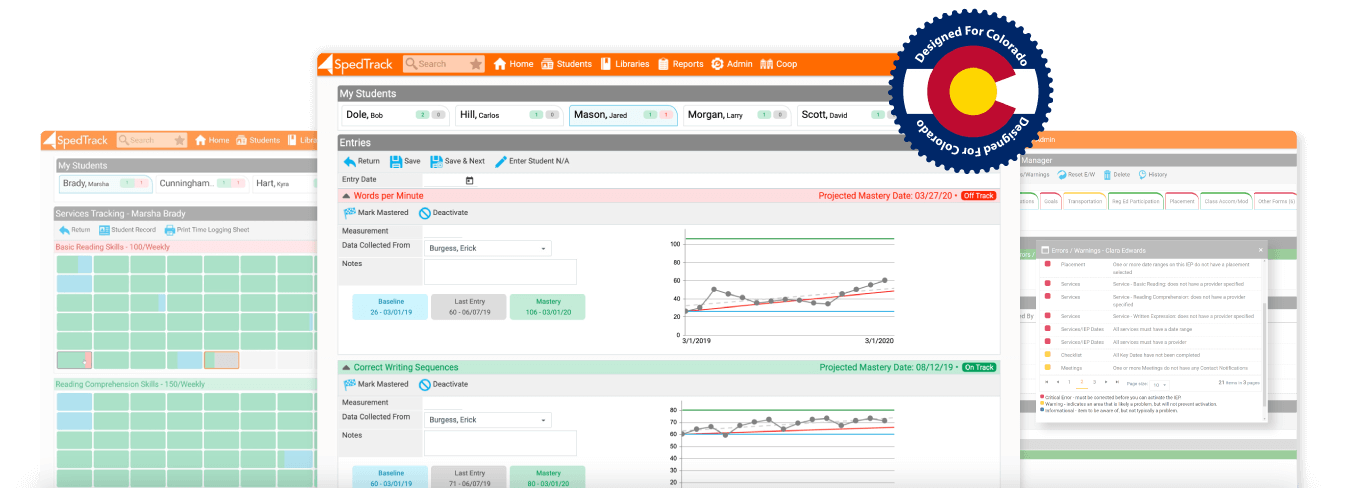The image size is (1366, 488).
Task: Mark Correct Writing Sequences as mastered
Action: pos(376,384)
